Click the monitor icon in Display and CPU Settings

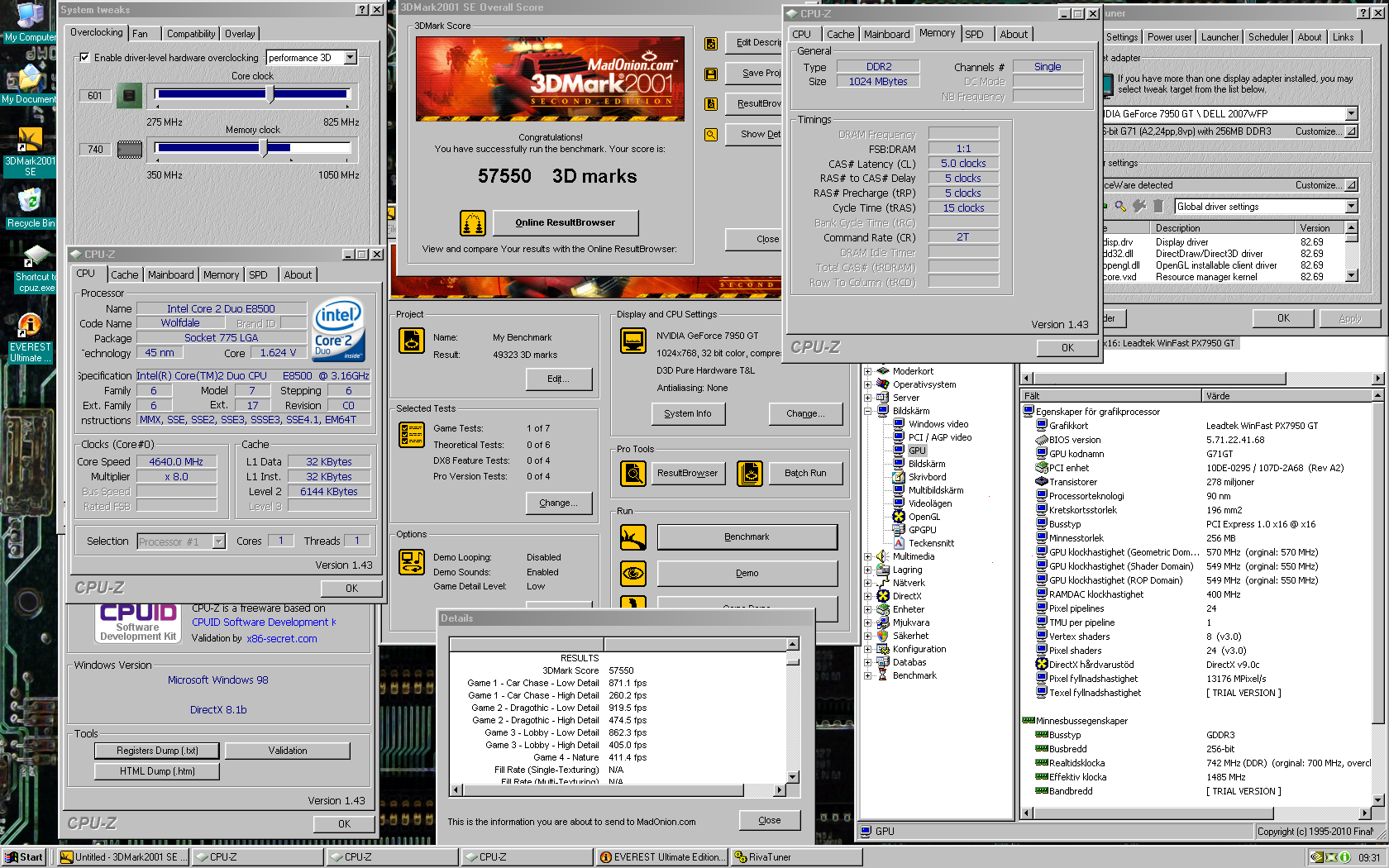tap(633, 340)
